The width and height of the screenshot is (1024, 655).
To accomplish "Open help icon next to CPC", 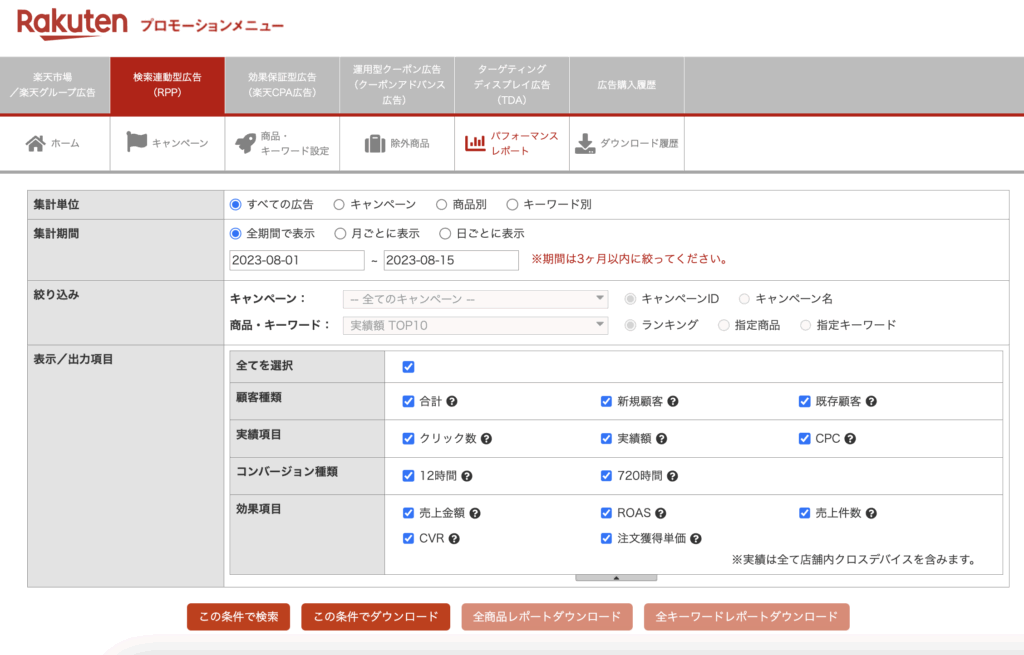I will 850,439.
